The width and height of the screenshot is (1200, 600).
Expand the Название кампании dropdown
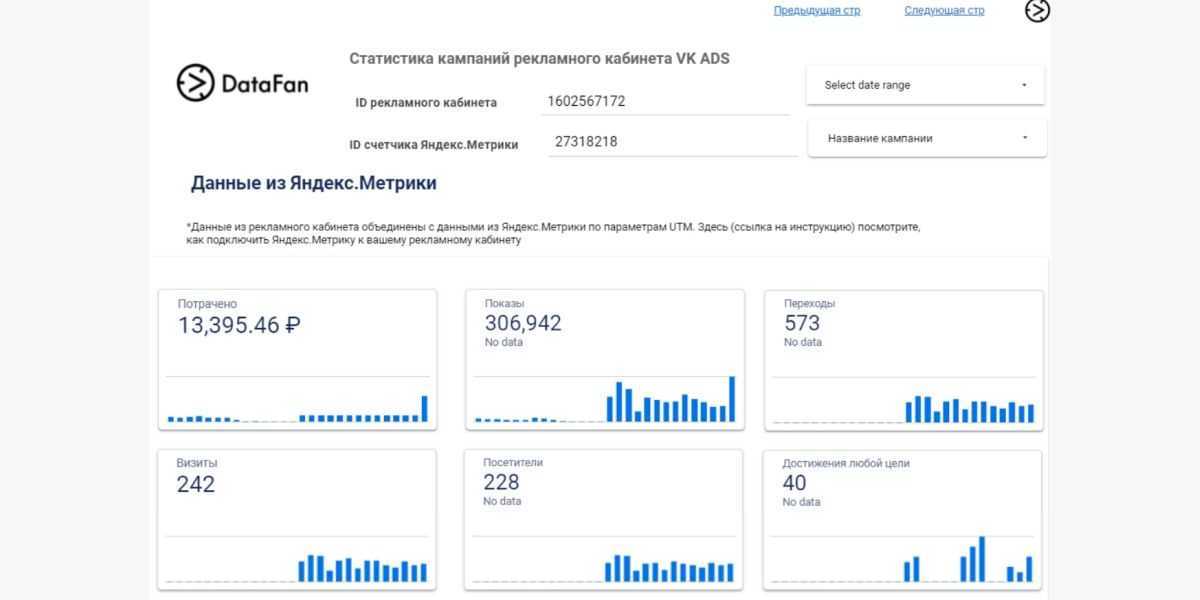pyautogui.click(x=926, y=138)
